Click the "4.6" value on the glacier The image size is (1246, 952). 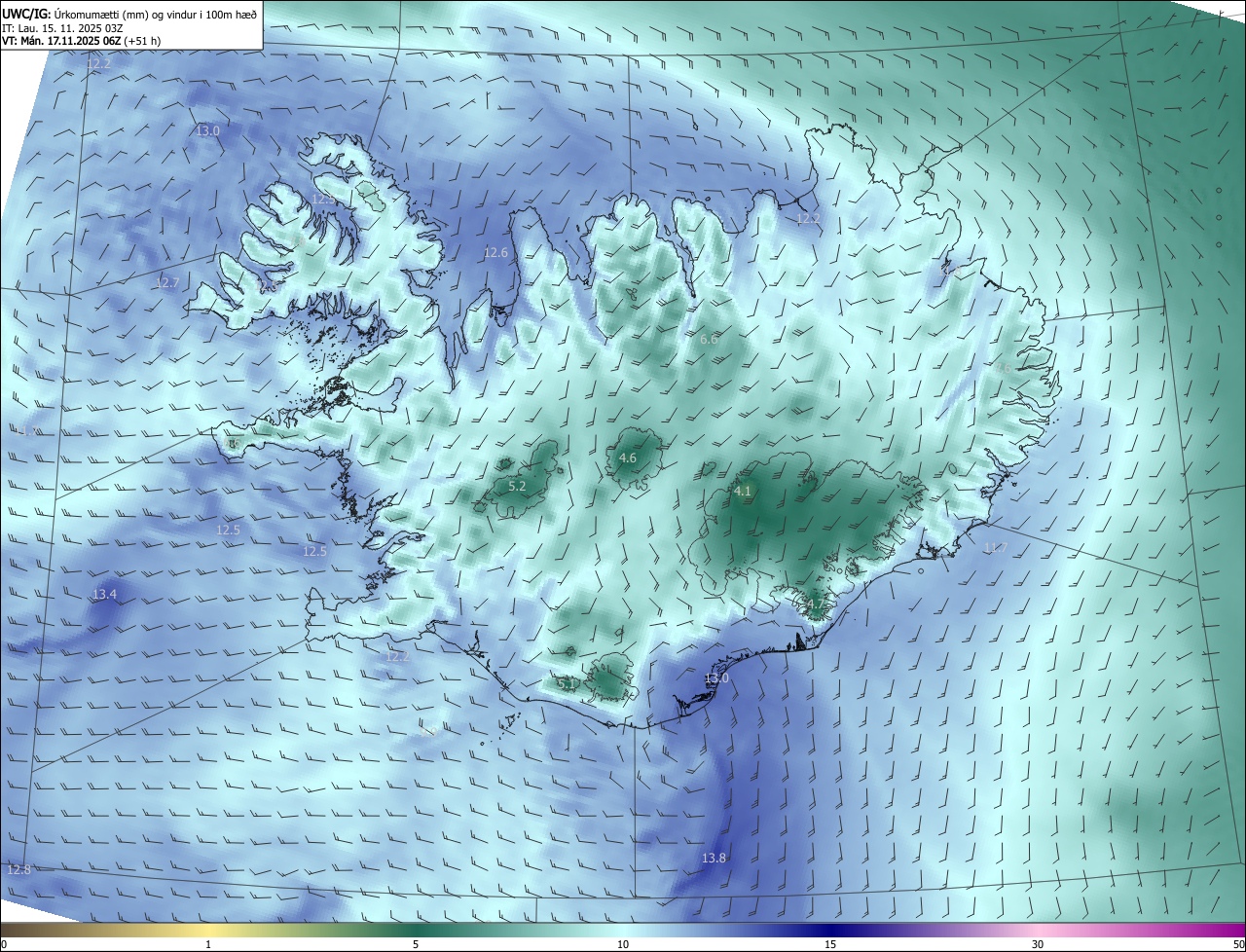[x=628, y=458]
